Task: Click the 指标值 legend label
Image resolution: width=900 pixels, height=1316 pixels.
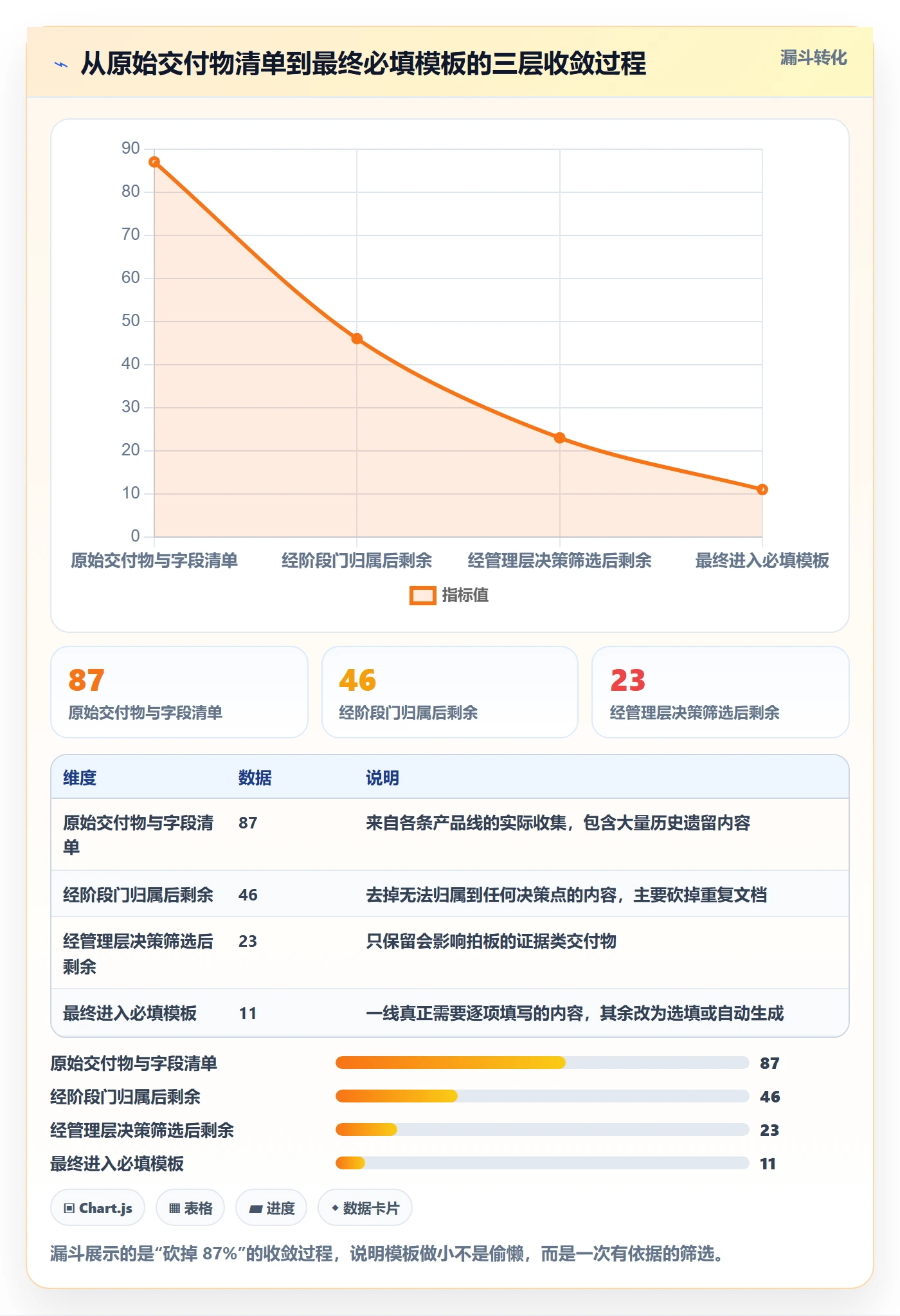Action: [x=465, y=596]
